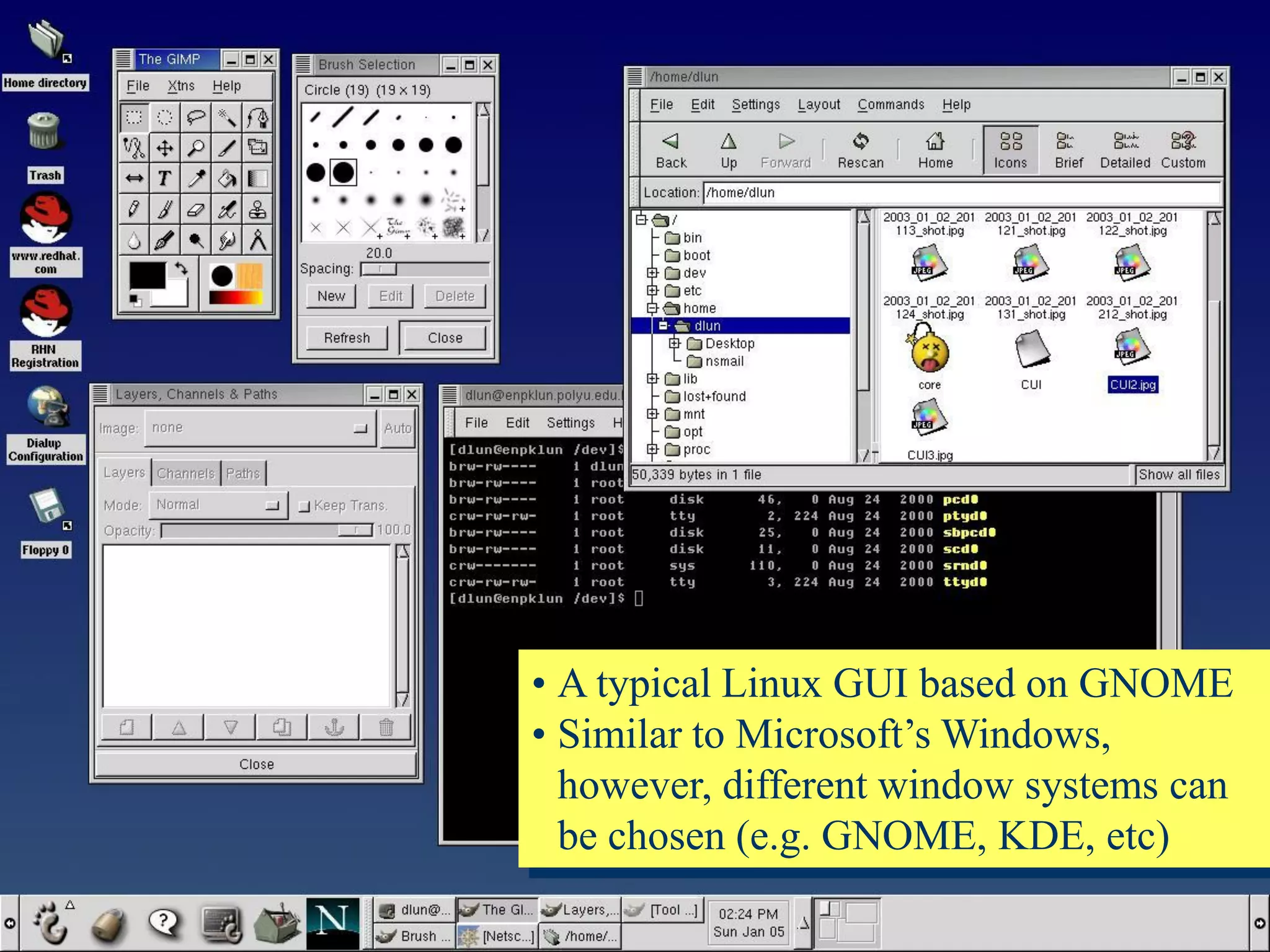This screenshot has height=952, width=1270.
Task: Collapse the home folder in tree
Action: (652, 308)
